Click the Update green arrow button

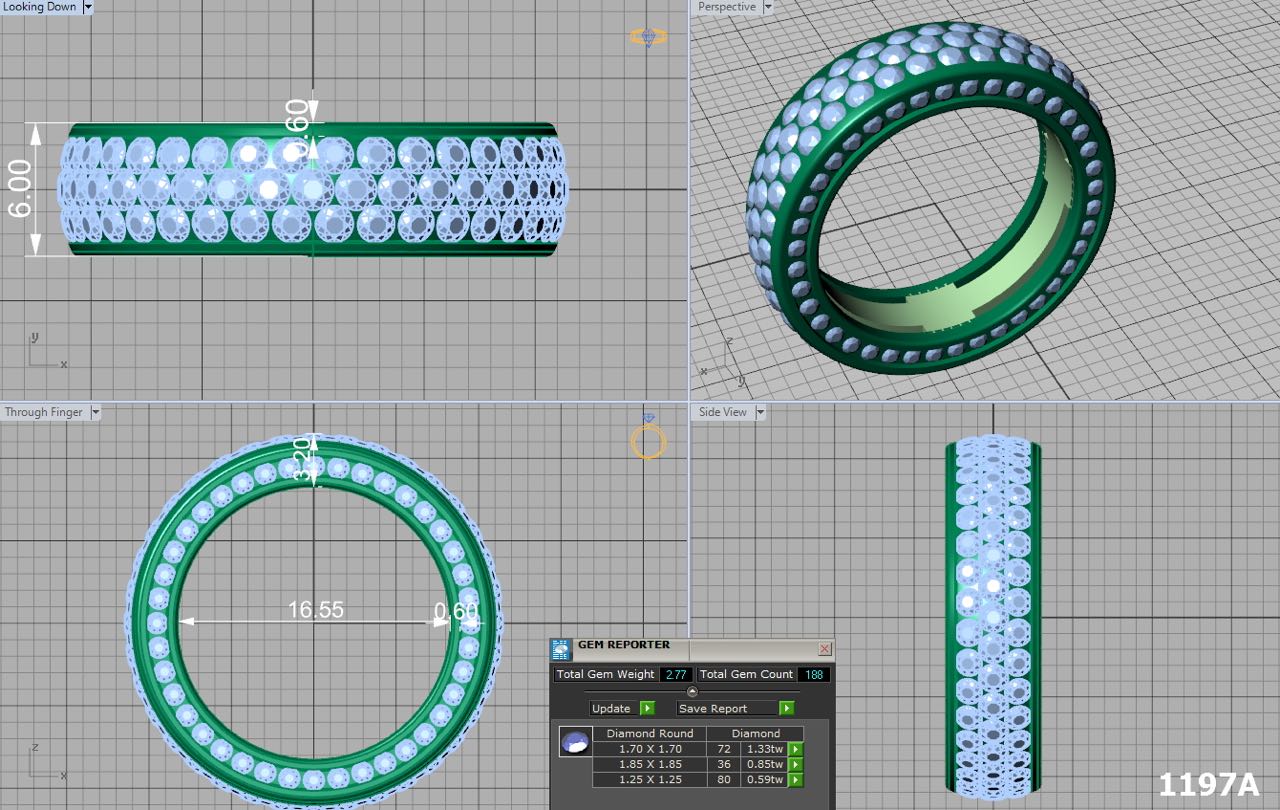647,708
